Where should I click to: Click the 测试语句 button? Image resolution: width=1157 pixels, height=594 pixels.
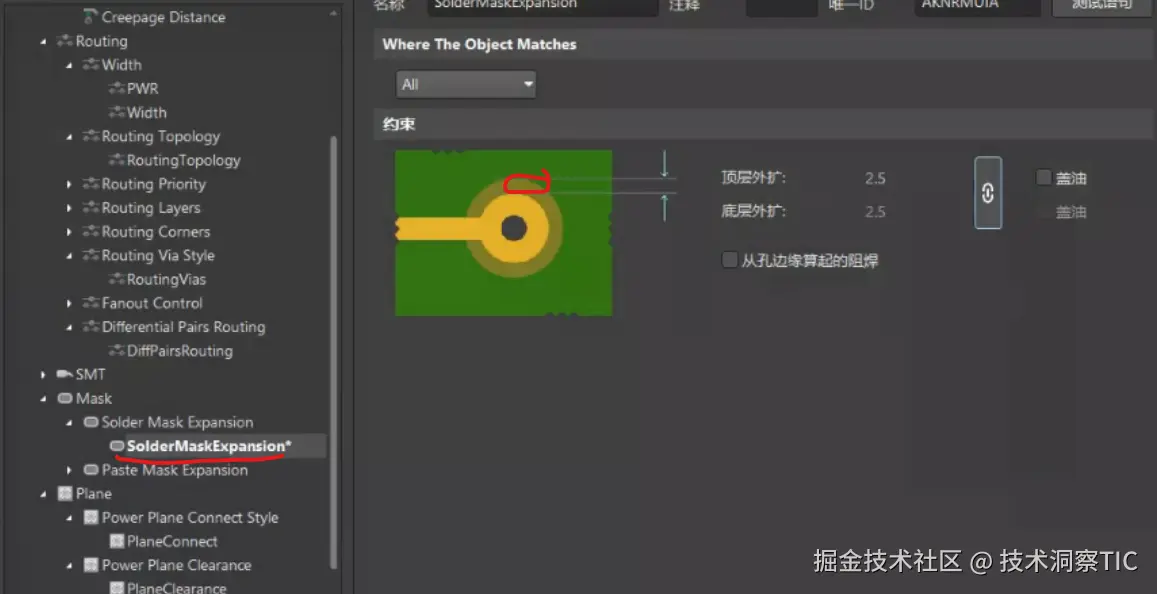(1102, 6)
